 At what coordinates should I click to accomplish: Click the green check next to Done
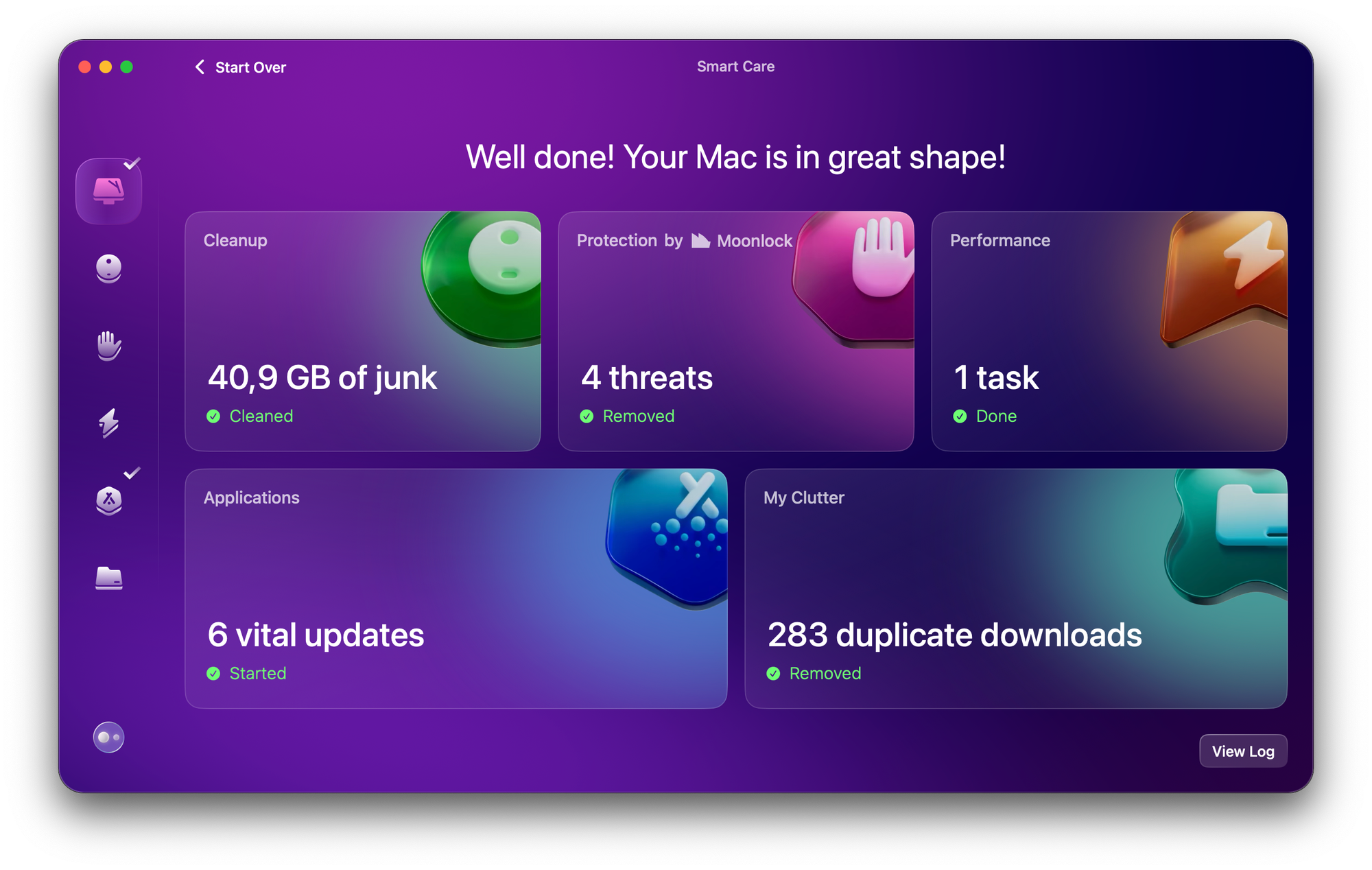(960, 416)
